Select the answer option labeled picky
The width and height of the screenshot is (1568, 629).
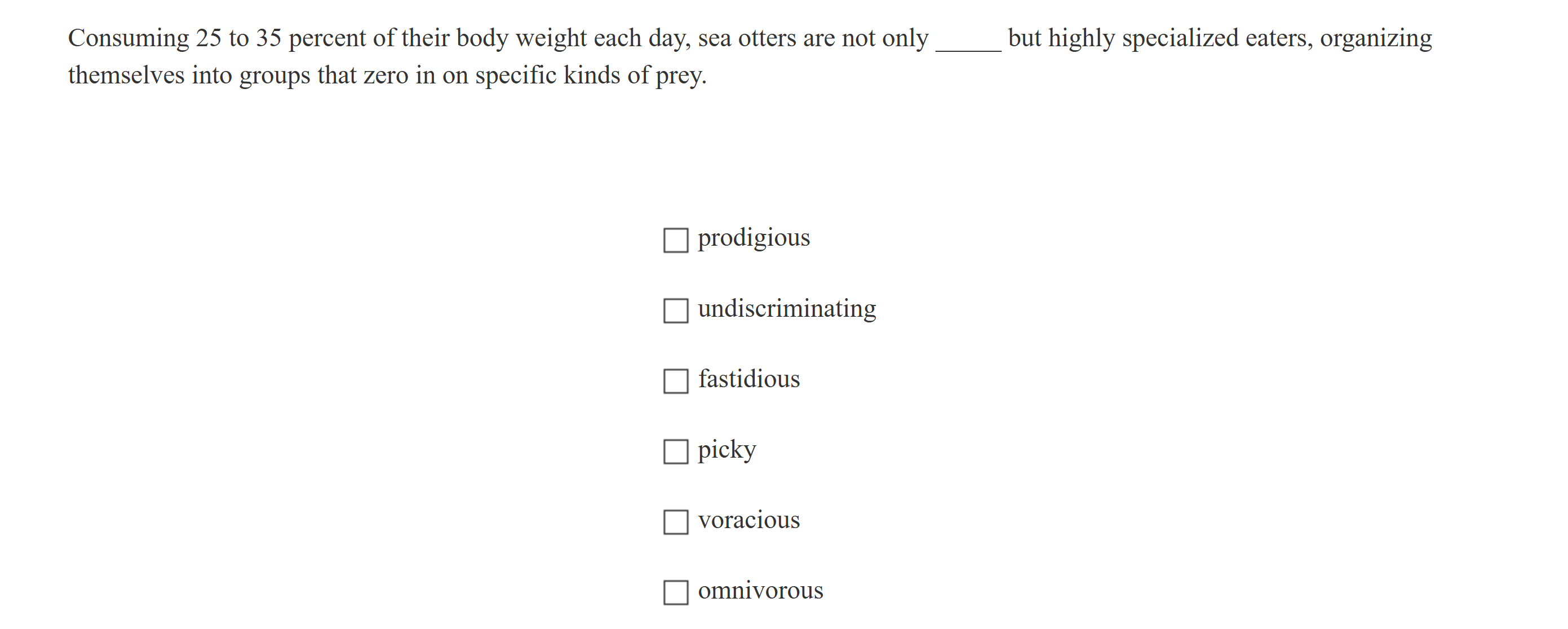(x=727, y=449)
